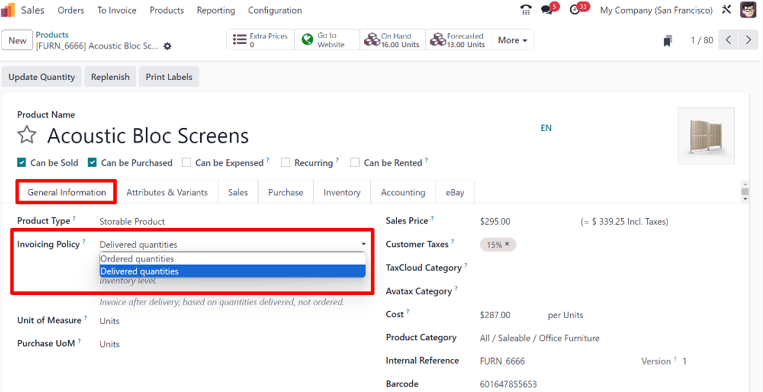Open the debug tools wrench icon
This screenshot has width=763, height=392.
click(727, 10)
